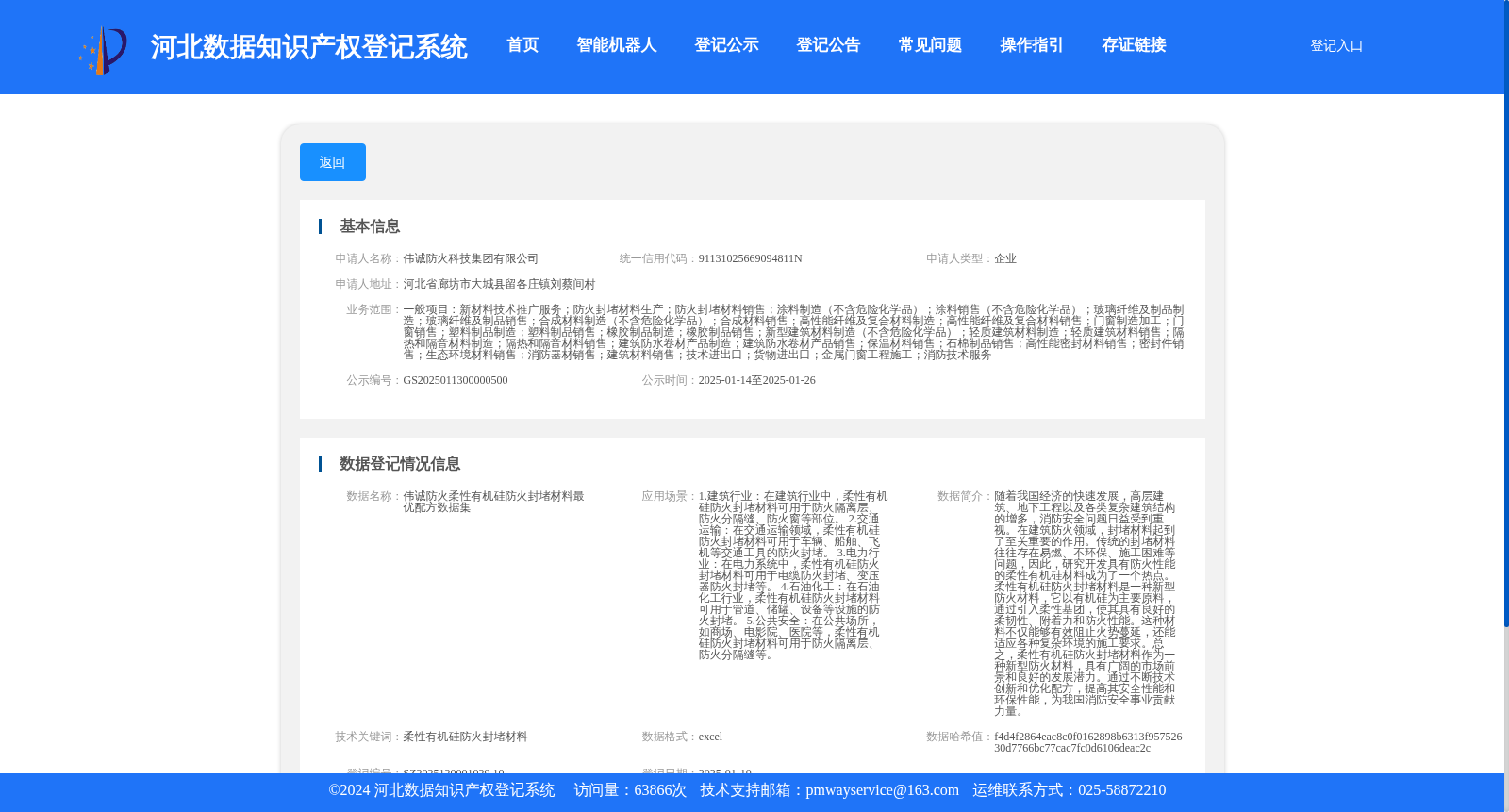The width and height of the screenshot is (1509, 812).
Task: Click the ©2024 河北数据知识产权登记系统 footer text
Action: [x=441, y=790]
